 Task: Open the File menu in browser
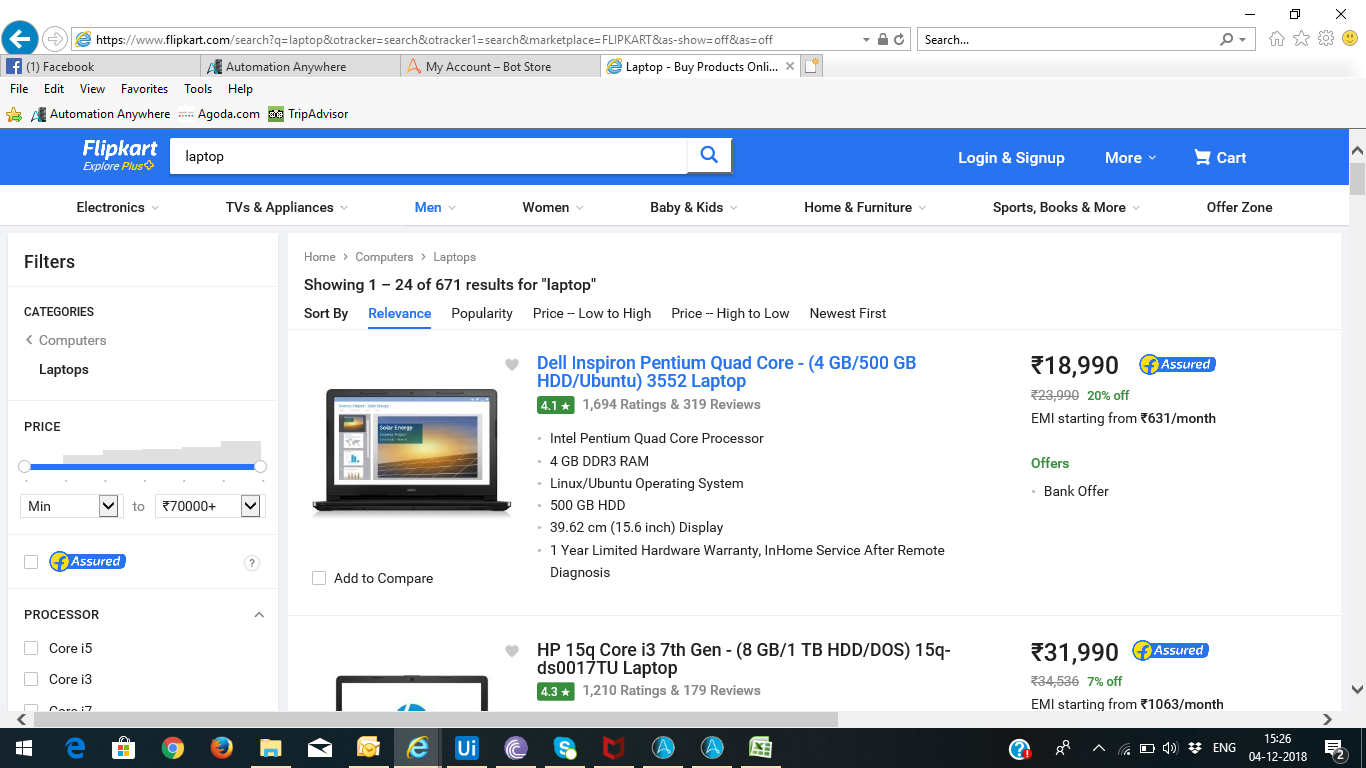pos(19,89)
